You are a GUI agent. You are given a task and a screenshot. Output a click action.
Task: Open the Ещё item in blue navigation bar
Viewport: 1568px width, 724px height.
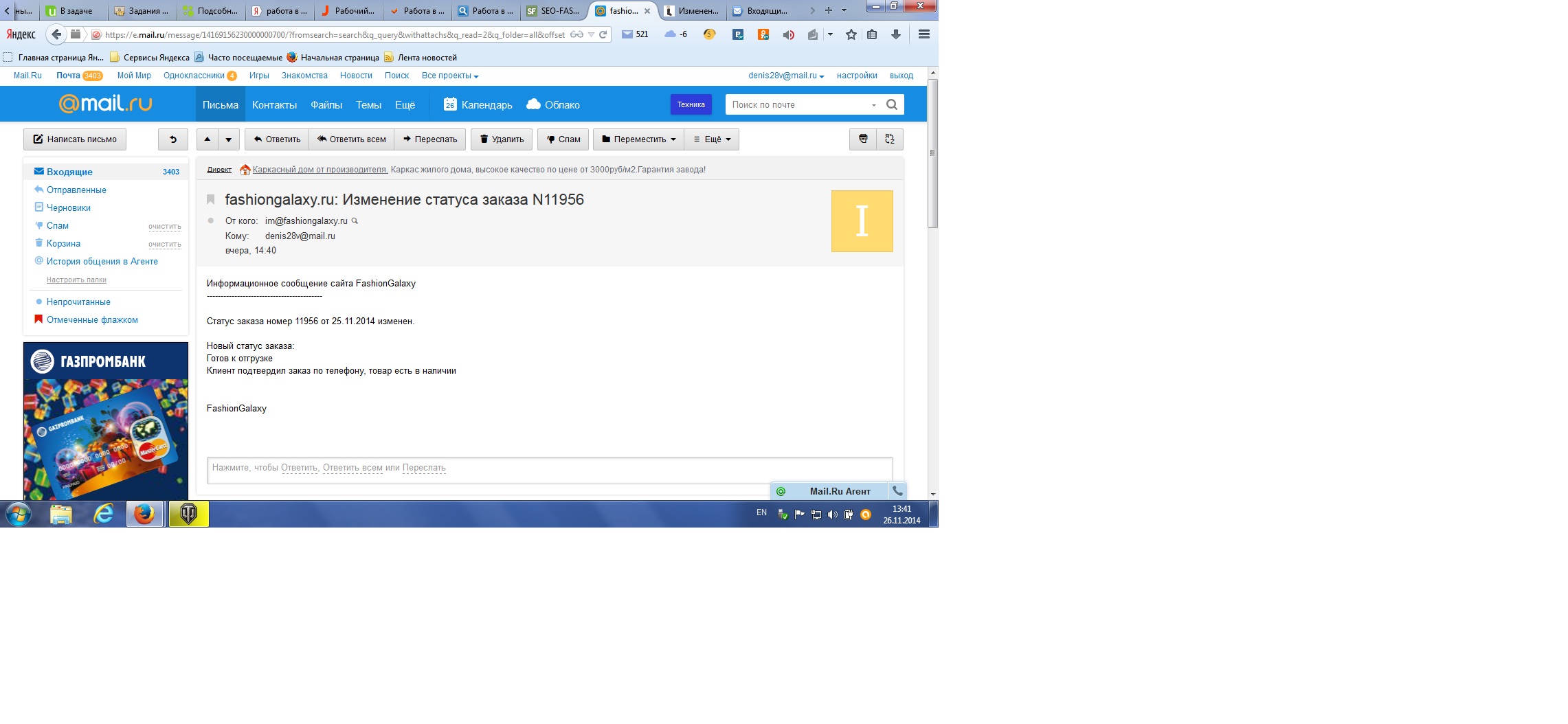tap(405, 104)
